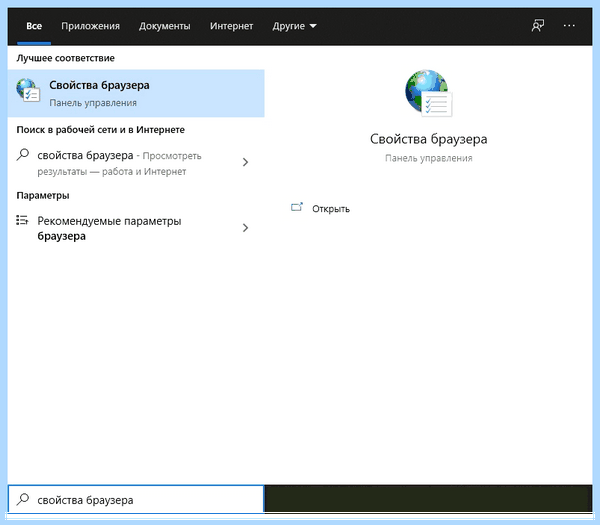
Task: Open the Приложения tab
Action: [x=90, y=26]
